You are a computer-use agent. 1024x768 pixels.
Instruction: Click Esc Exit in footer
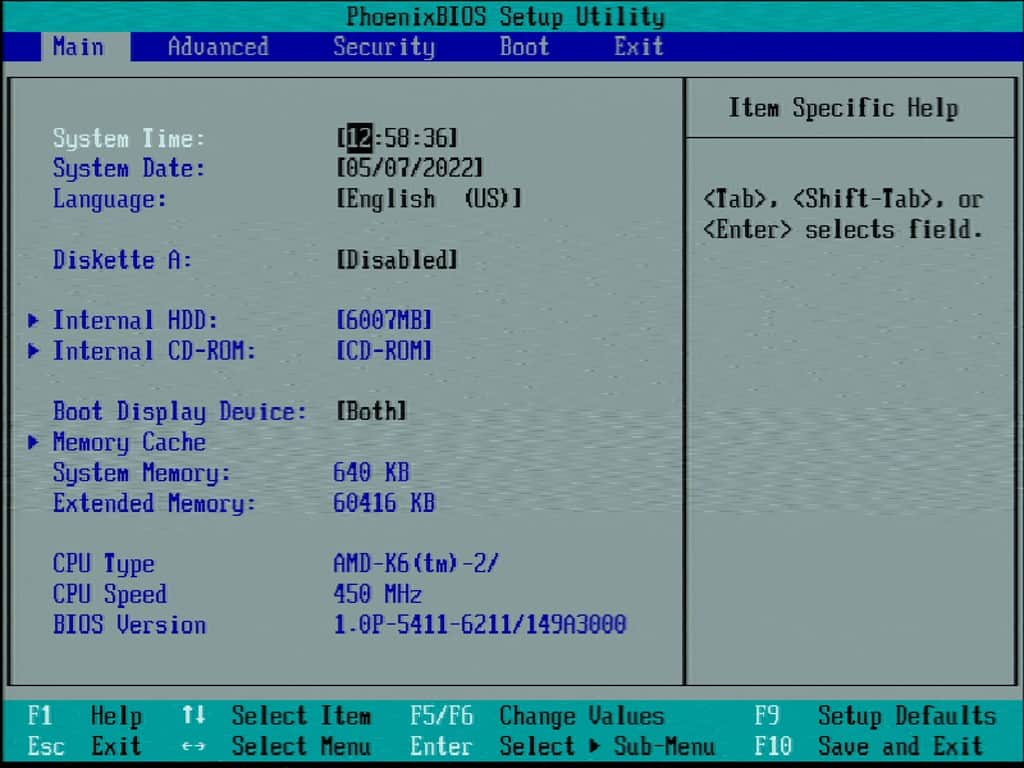[x=84, y=746]
